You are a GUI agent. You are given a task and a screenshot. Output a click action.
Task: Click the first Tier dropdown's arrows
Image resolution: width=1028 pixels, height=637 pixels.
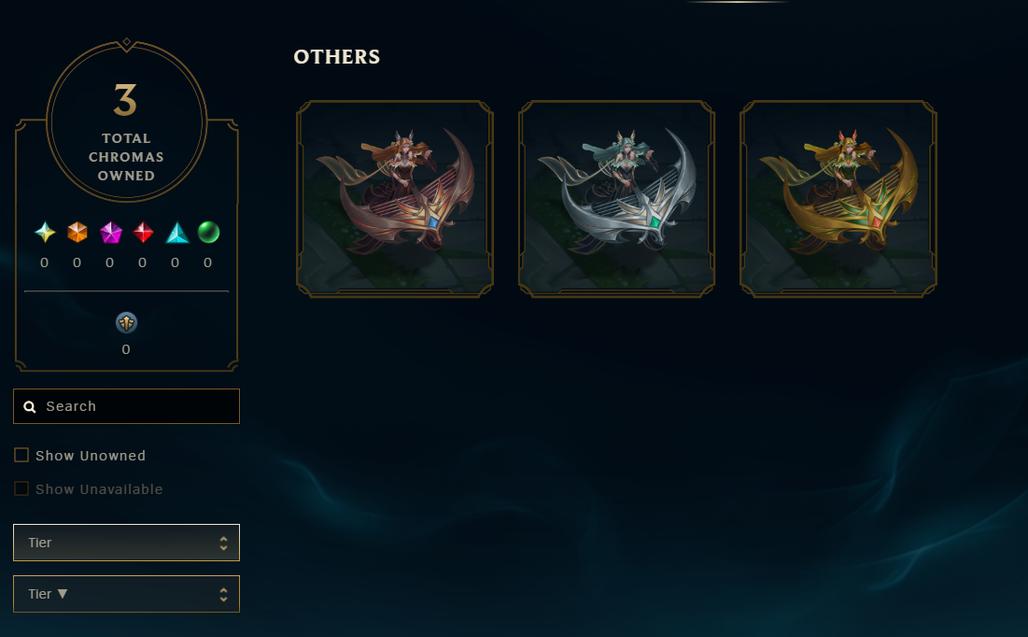click(224, 543)
